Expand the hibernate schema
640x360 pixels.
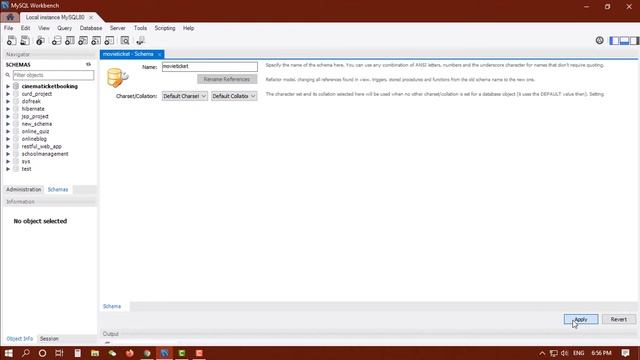pyautogui.click(x=8, y=109)
